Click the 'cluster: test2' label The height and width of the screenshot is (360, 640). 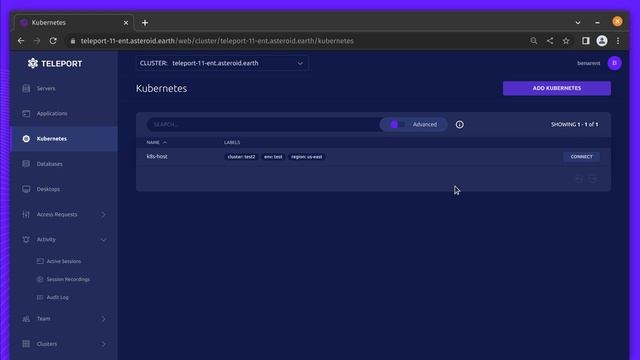click(x=241, y=157)
